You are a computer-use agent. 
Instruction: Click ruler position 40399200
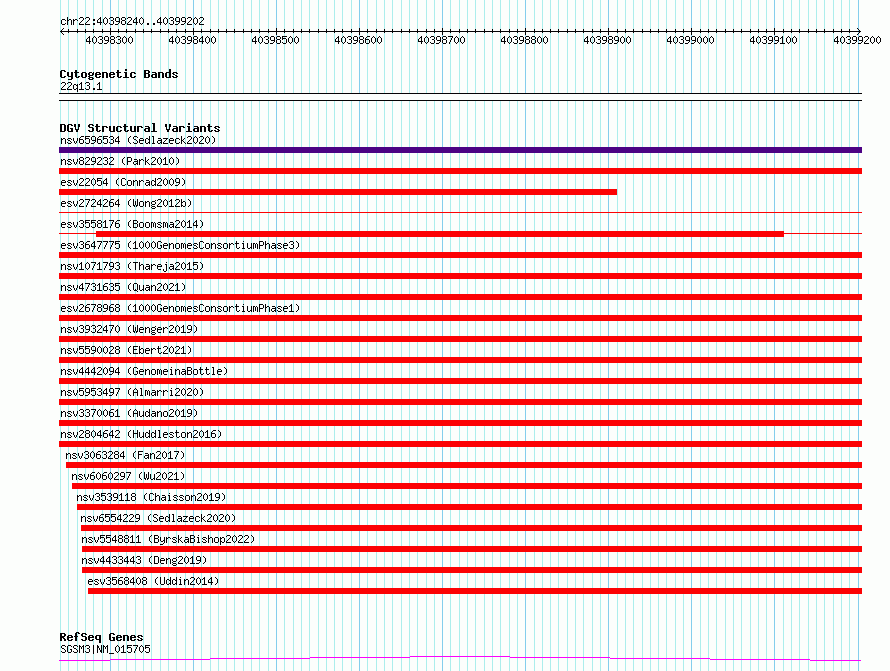(857, 40)
